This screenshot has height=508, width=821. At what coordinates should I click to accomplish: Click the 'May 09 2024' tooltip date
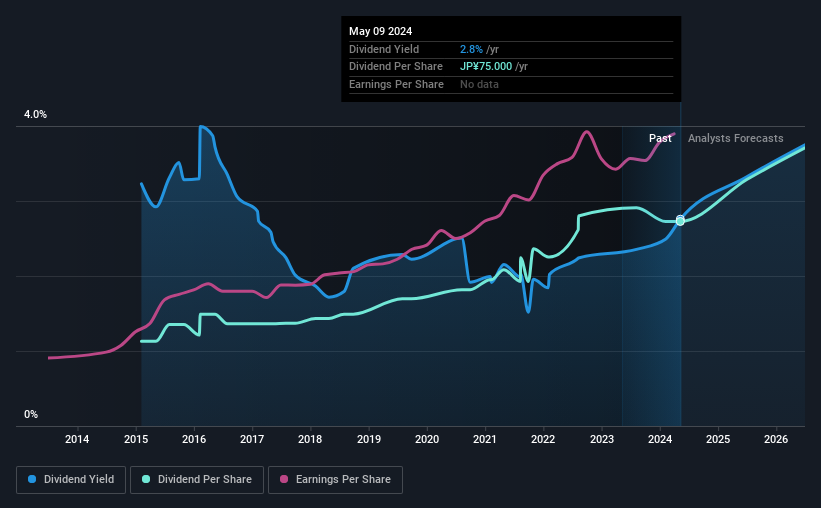click(x=381, y=31)
